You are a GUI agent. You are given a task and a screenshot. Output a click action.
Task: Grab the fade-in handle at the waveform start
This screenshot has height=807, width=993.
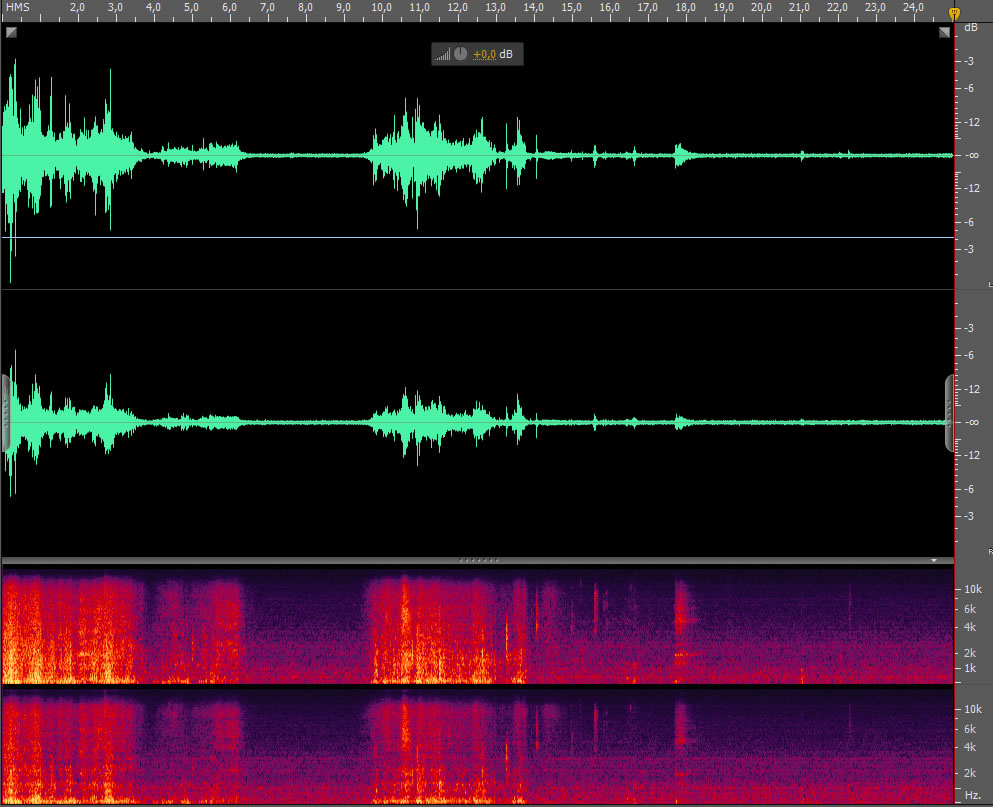(x=11, y=32)
